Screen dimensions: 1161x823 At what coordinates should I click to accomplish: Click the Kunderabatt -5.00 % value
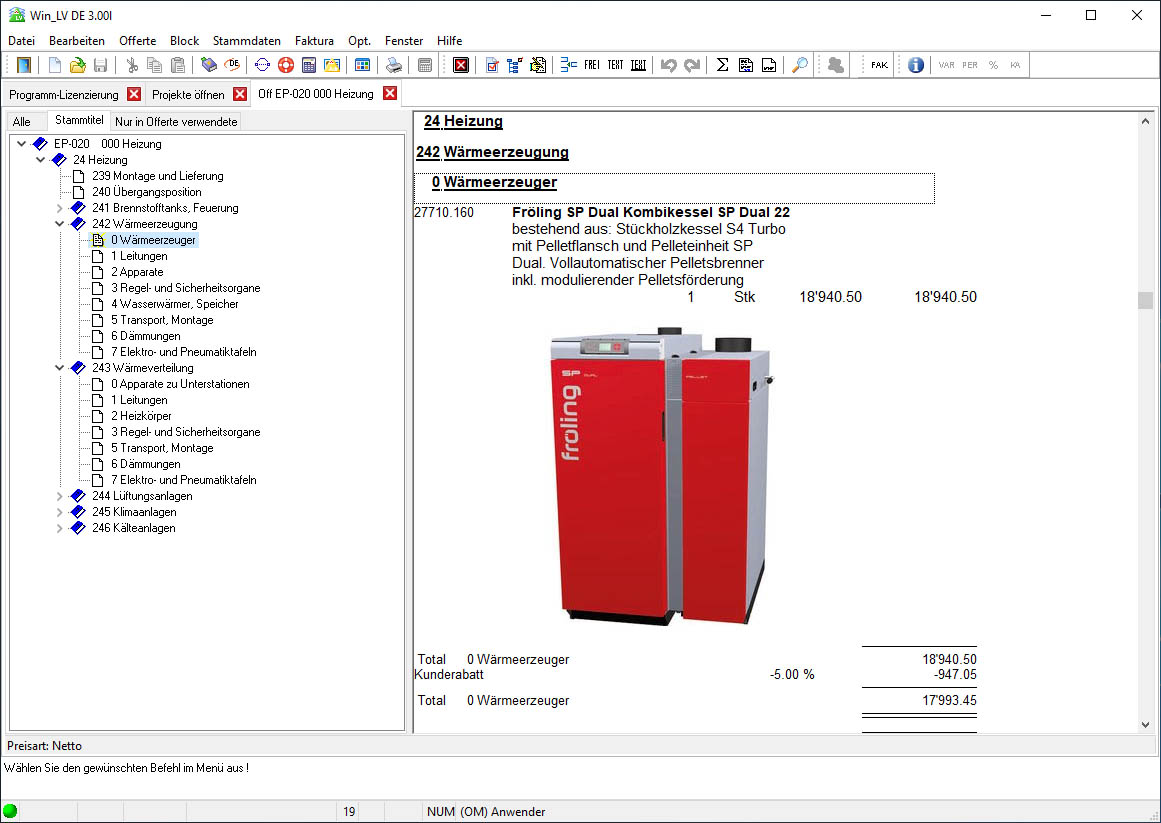pos(792,675)
